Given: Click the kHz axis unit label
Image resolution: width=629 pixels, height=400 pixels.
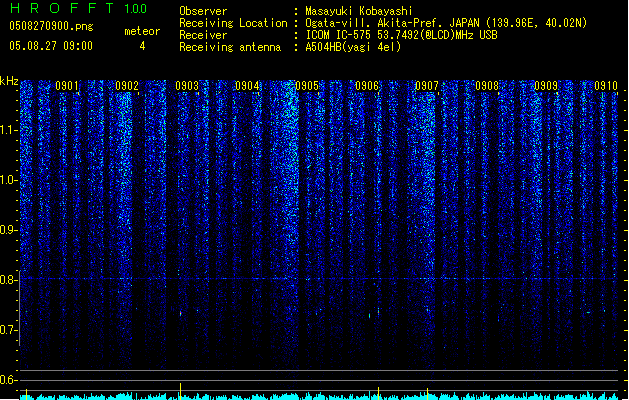Looking at the screenshot, I should (x=9, y=81).
